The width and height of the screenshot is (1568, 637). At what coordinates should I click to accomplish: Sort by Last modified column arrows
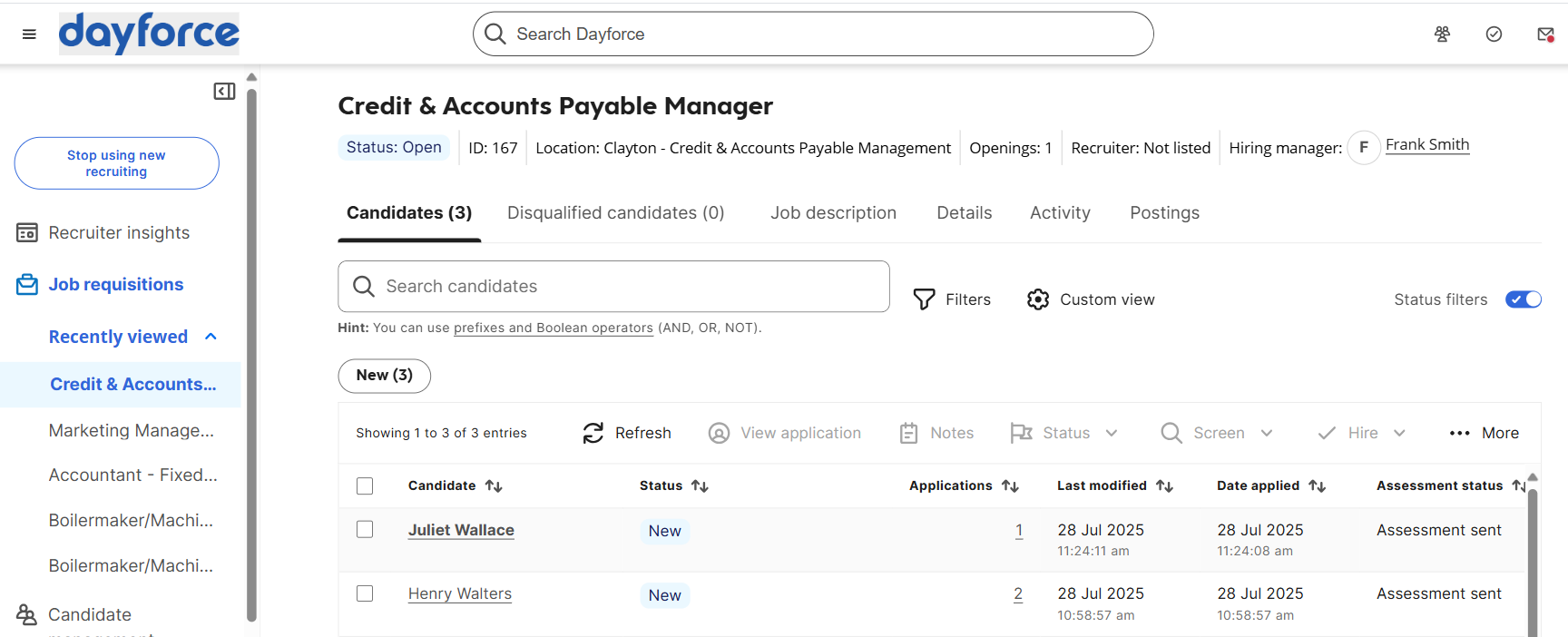click(x=1164, y=486)
